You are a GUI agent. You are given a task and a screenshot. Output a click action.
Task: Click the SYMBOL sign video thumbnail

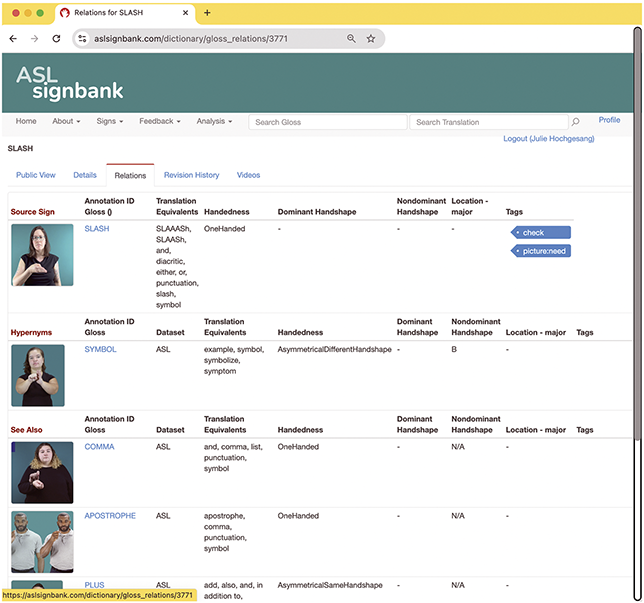click(38, 375)
